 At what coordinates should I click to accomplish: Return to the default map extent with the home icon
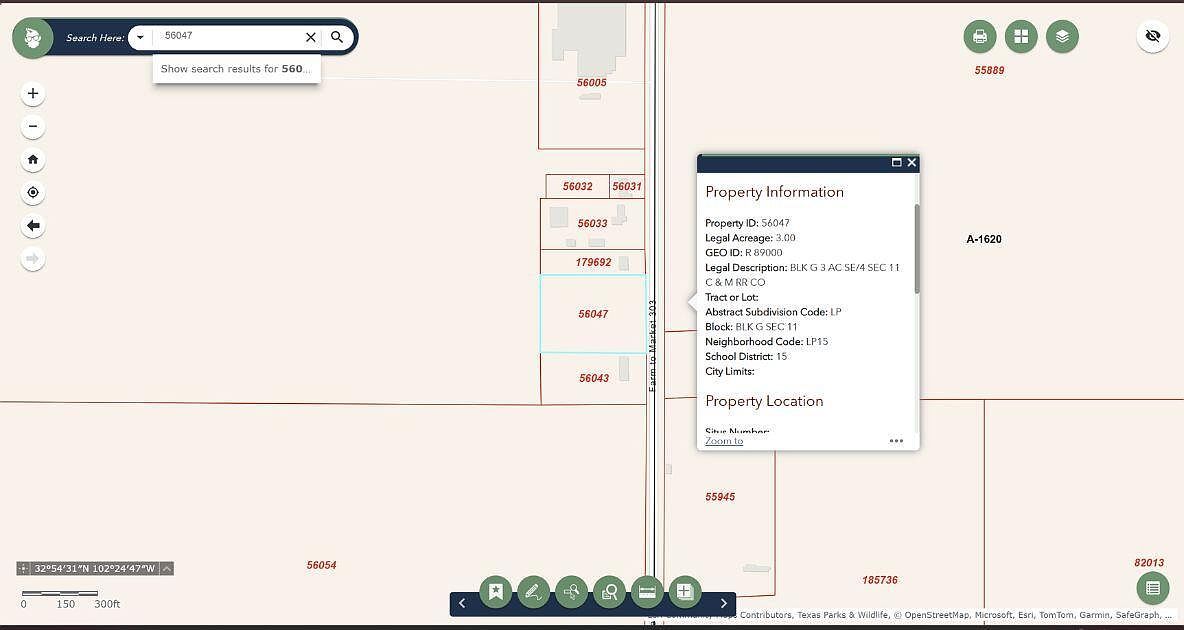(32, 159)
